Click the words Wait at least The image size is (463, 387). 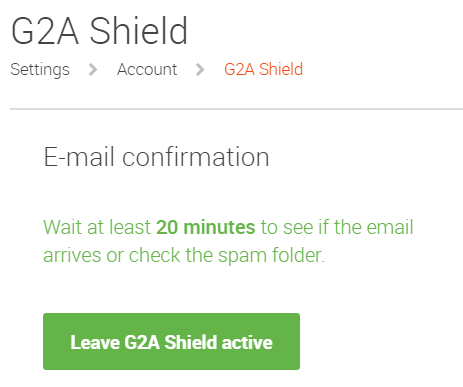[97, 227]
